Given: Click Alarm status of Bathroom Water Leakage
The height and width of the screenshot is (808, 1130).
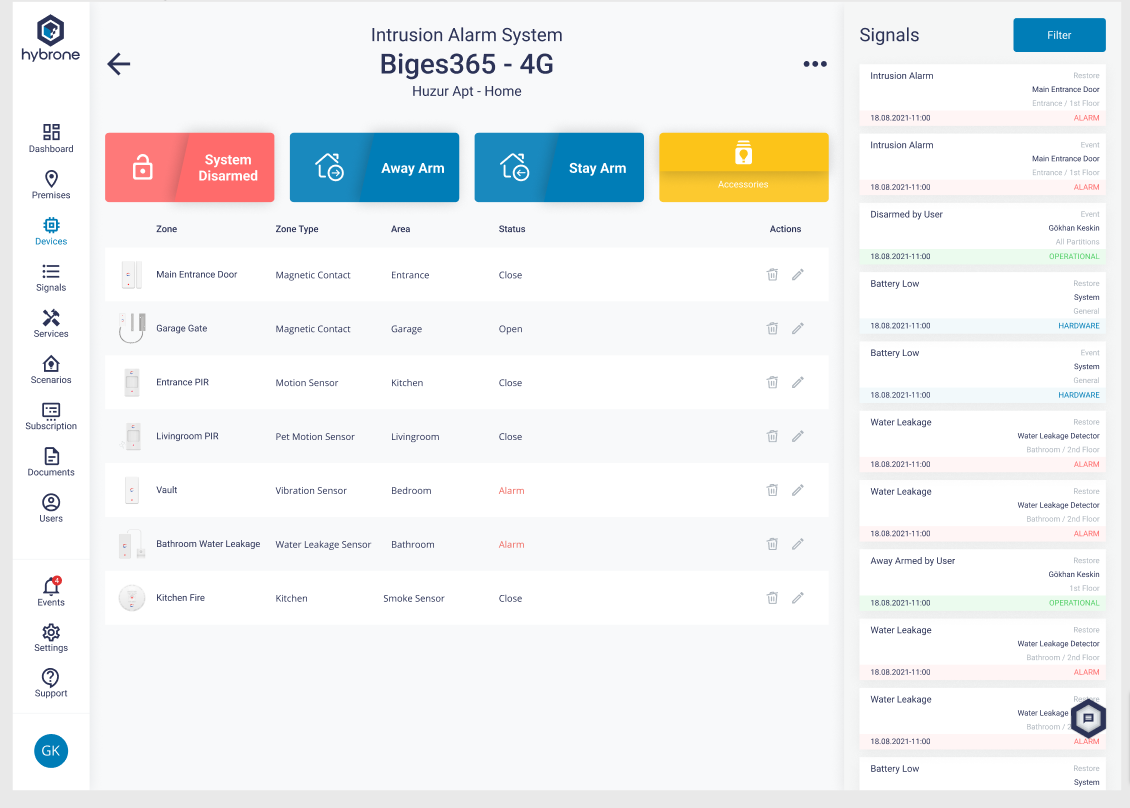Looking at the screenshot, I should (x=512, y=545).
